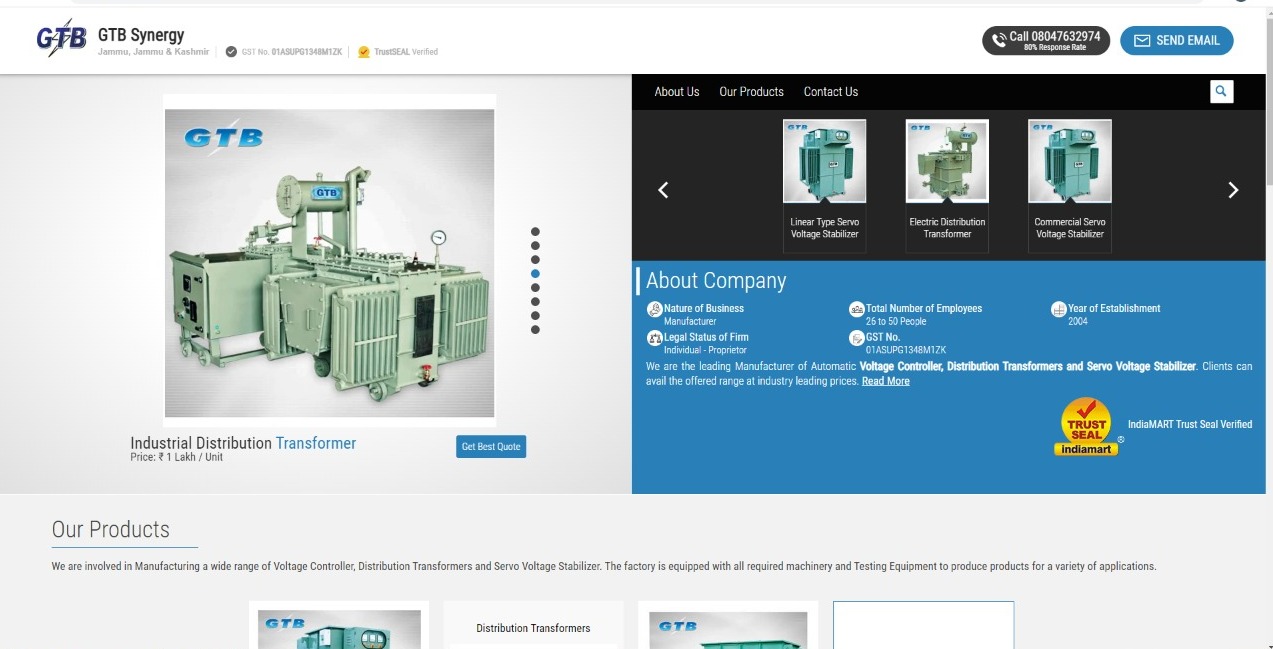Open Industrial Distribution Transformer title link

coord(243,443)
